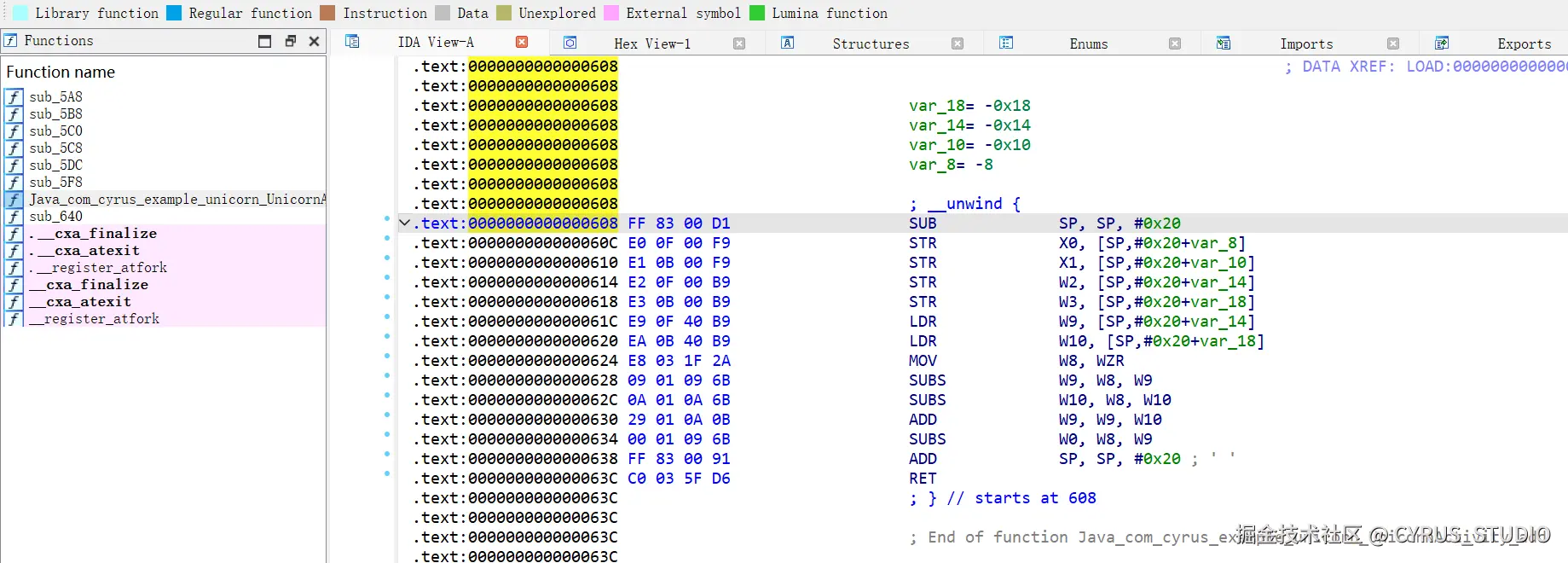Select __cxa_finalize without leading dot
This screenshot has width=1568, height=563.
[x=89, y=285]
